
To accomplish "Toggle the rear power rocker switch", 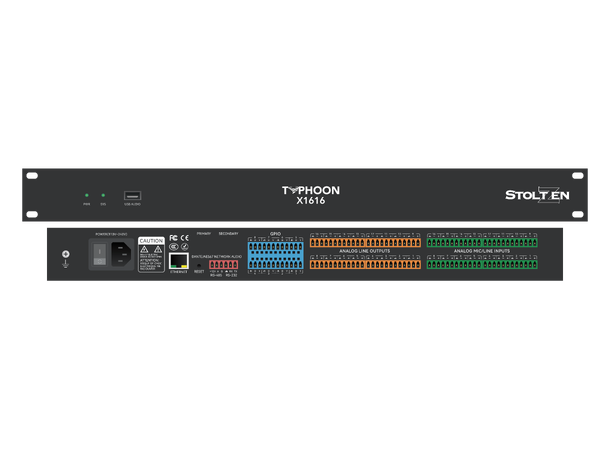I will point(99,254).
